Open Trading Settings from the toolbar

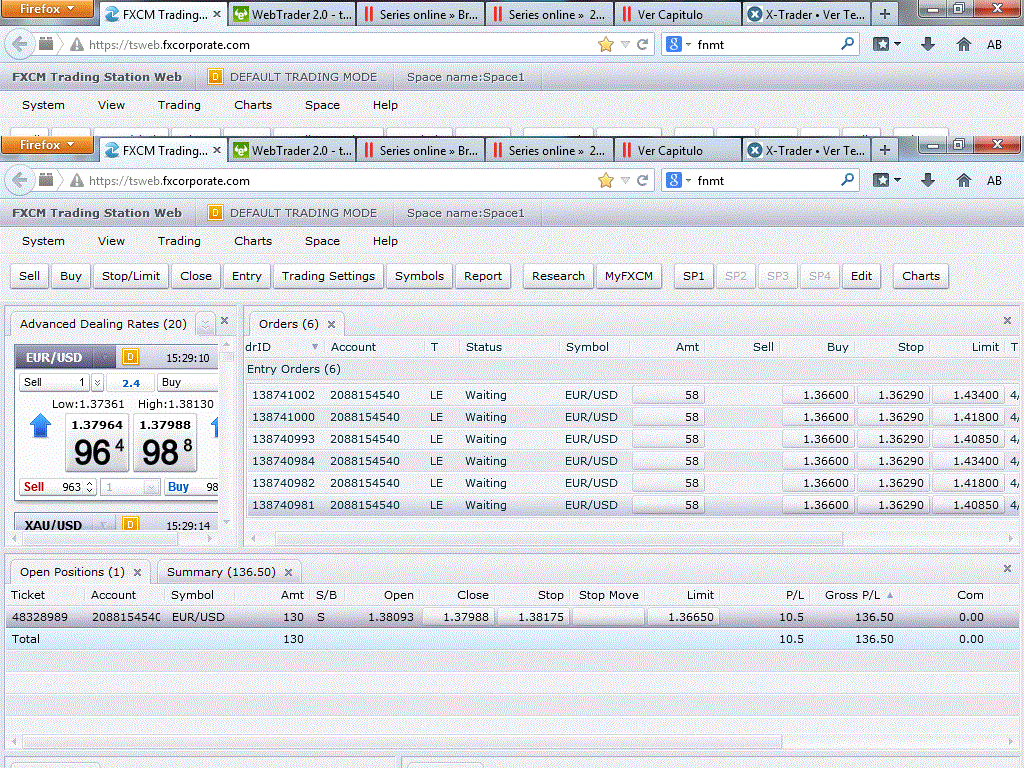coord(328,276)
